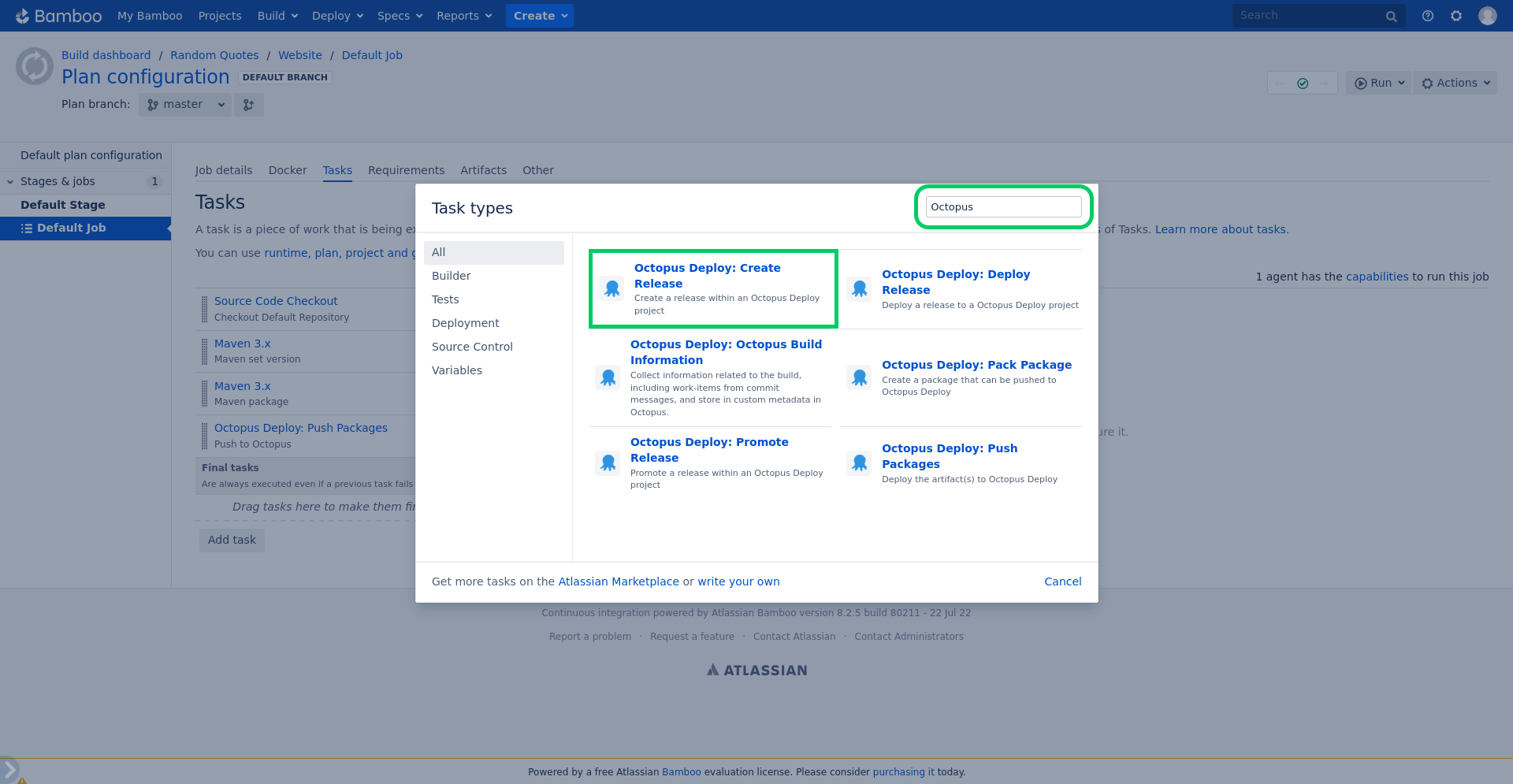Follow the write your own link
This screenshot has width=1513, height=784.
(x=738, y=581)
